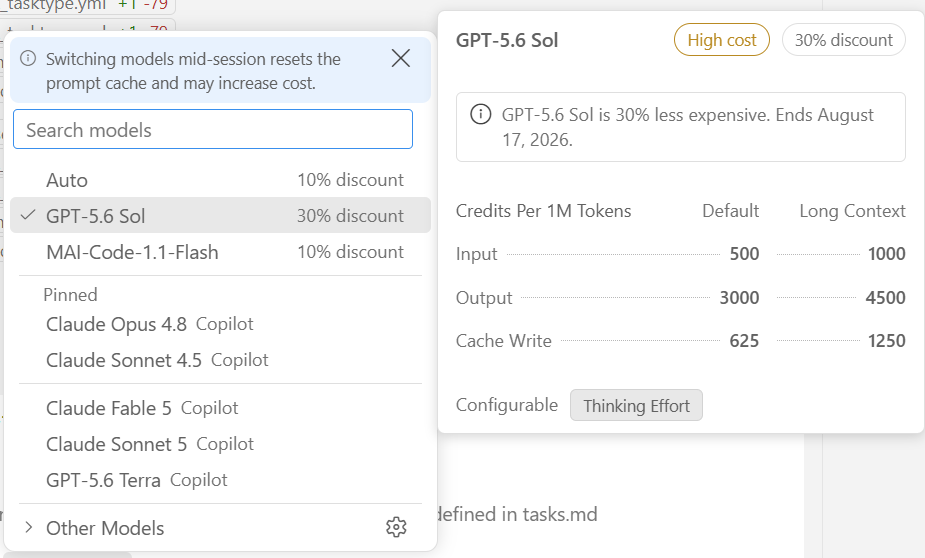Click MAI-Code-1.1-Flash 10% discount label

point(350,252)
